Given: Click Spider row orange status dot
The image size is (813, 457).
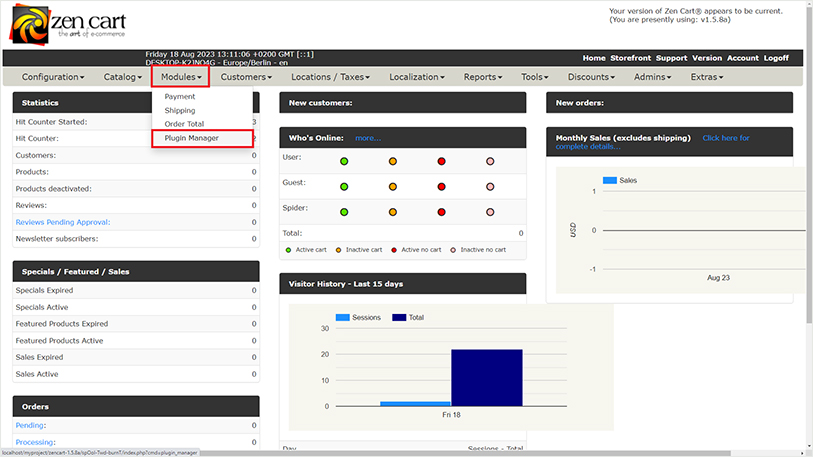Looking at the screenshot, I should pyautogui.click(x=393, y=212).
